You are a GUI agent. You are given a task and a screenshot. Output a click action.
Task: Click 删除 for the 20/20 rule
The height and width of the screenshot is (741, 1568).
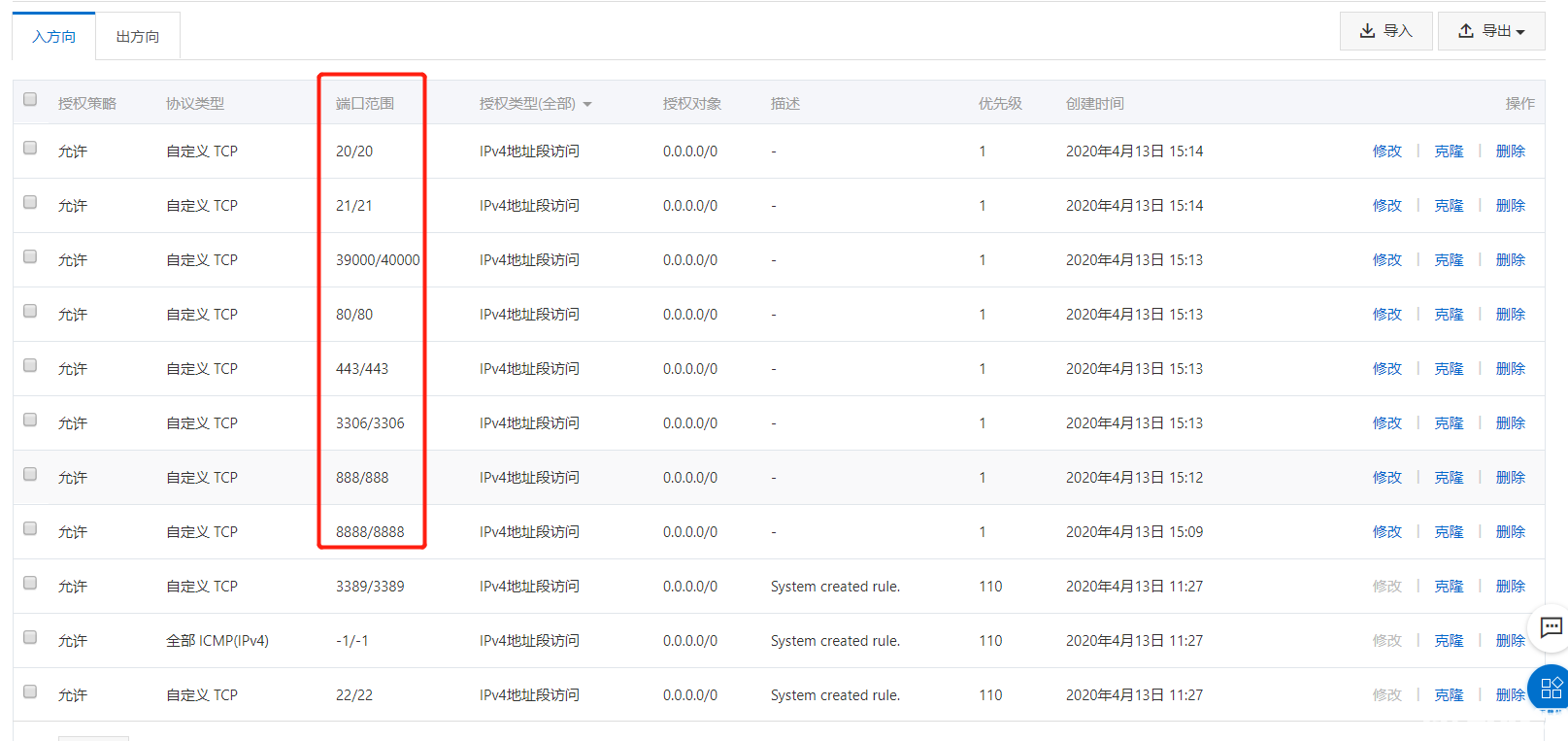coord(1511,151)
